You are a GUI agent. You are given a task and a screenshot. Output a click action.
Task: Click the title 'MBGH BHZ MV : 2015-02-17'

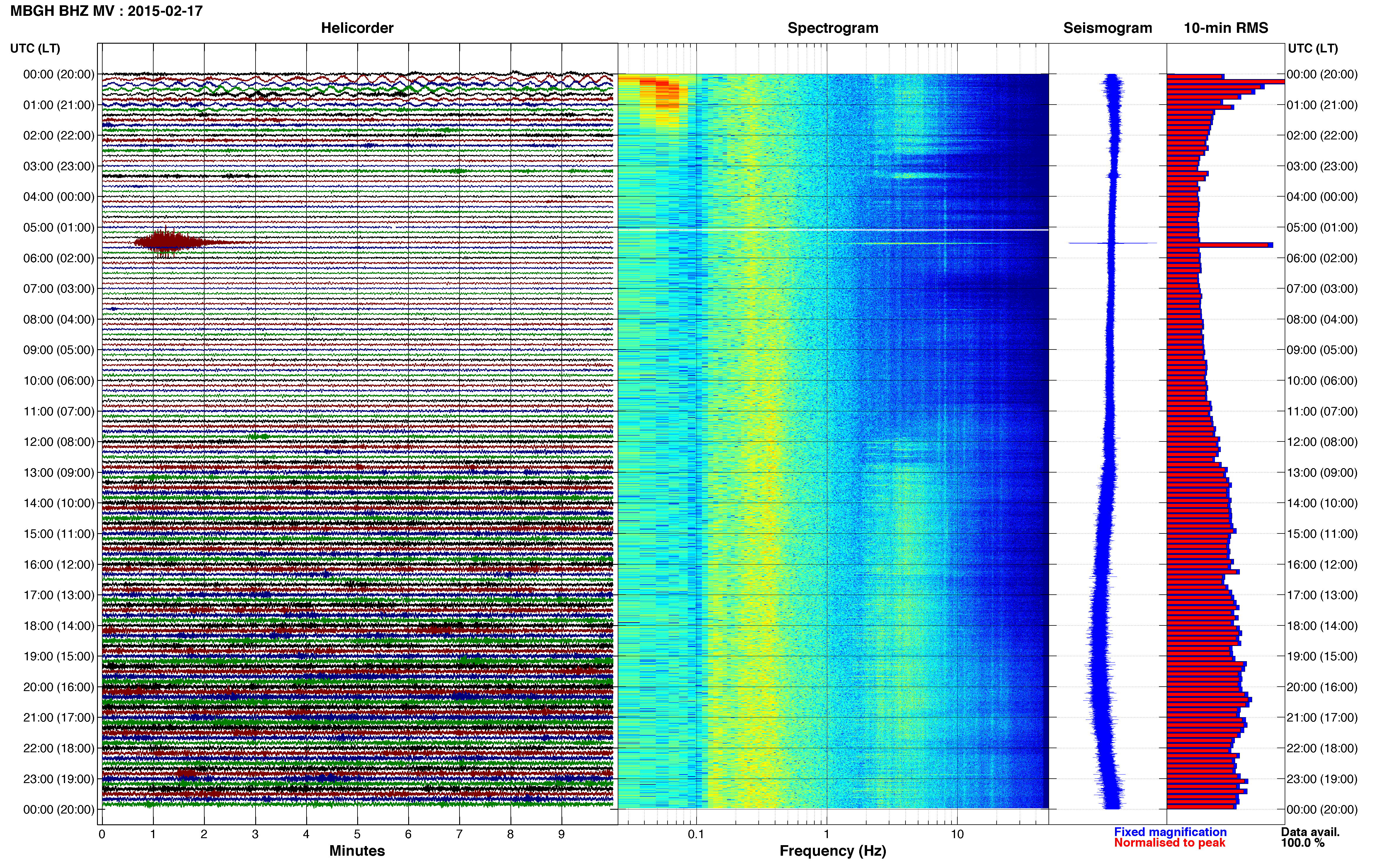[x=107, y=11]
